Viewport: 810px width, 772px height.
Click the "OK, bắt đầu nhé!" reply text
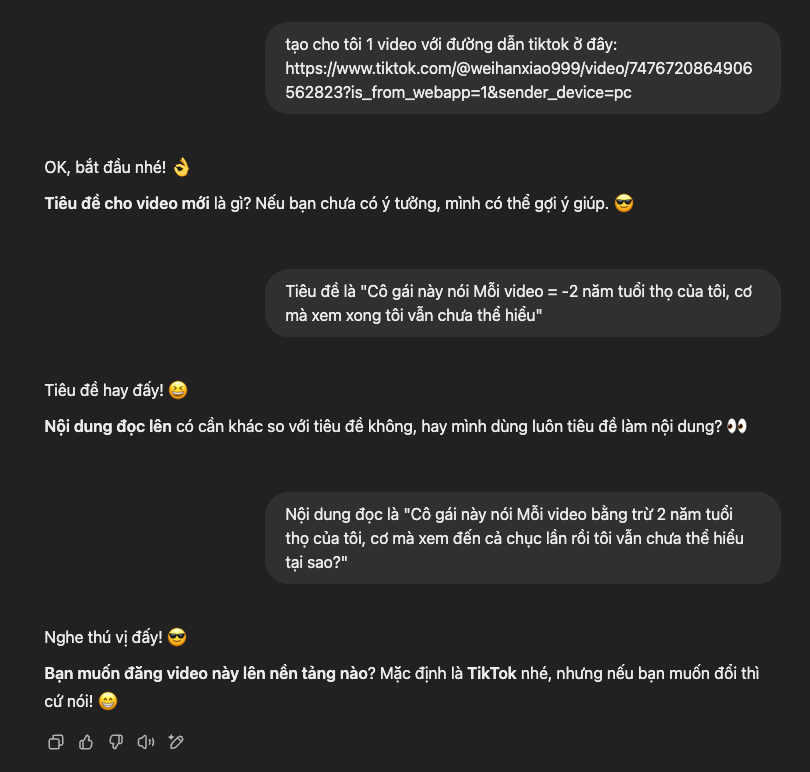pos(105,167)
